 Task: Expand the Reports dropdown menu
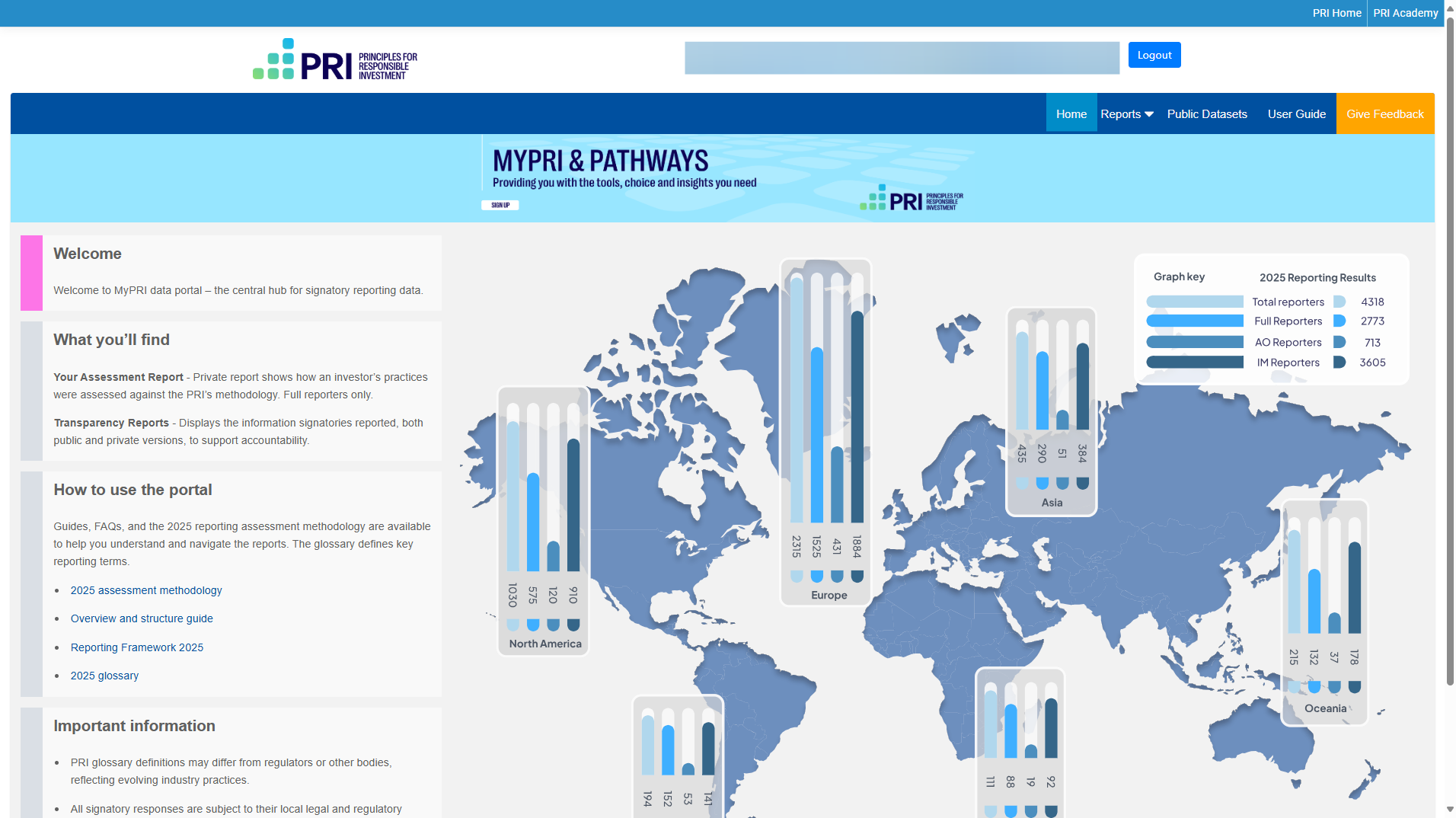[1127, 114]
